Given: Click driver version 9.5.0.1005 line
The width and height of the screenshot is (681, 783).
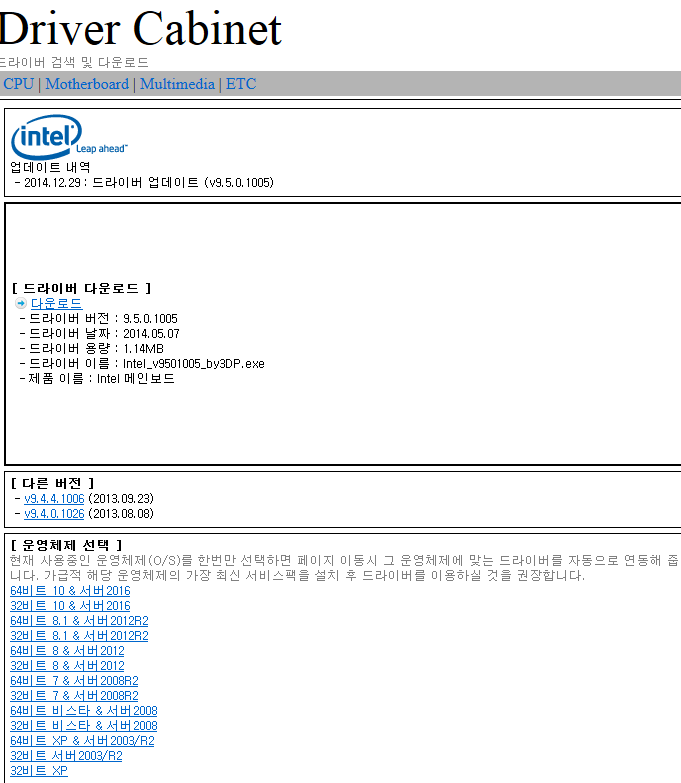Looking at the screenshot, I should coord(98,319).
